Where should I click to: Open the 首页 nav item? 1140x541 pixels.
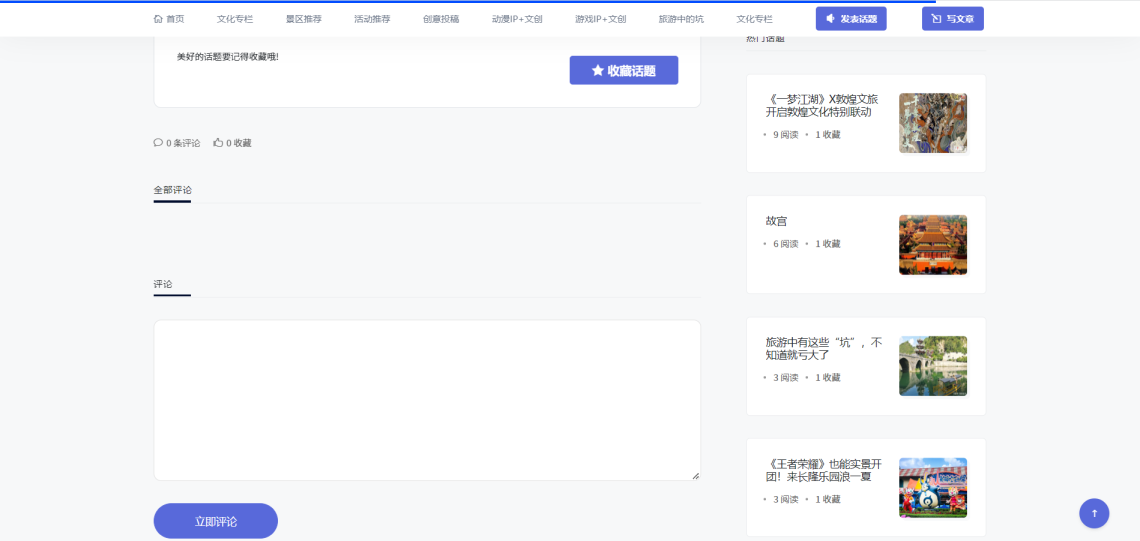pyautogui.click(x=169, y=19)
